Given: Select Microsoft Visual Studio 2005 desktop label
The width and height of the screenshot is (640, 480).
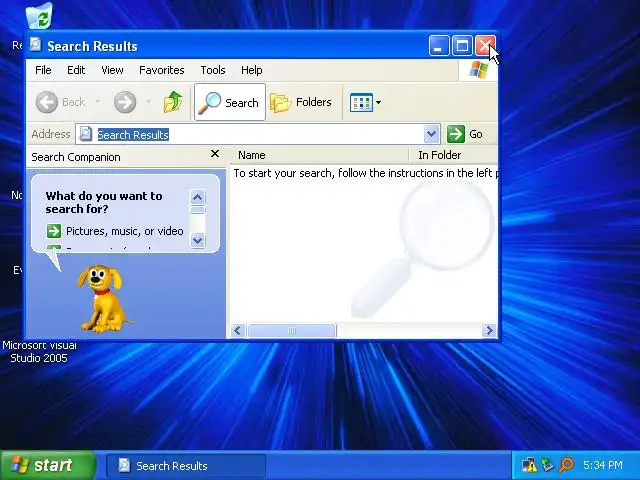Looking at the screenshot, I should click(39, 352).
